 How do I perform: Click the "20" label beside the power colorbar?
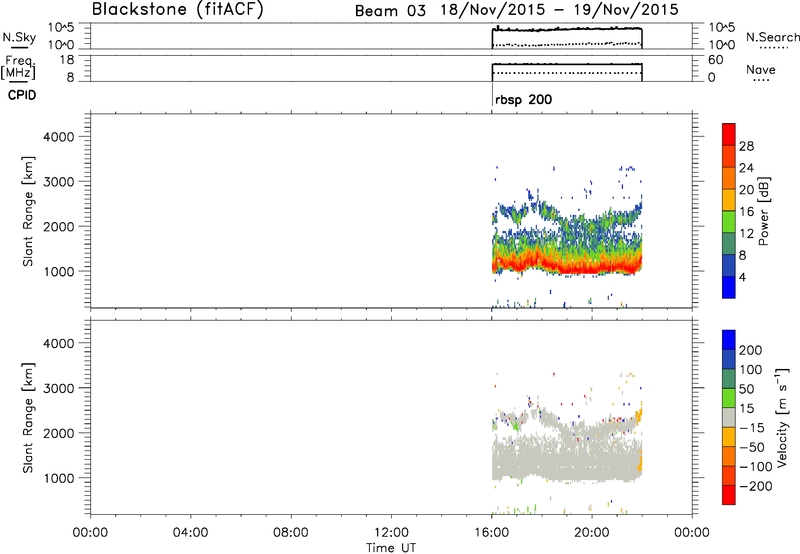(746, 190)
